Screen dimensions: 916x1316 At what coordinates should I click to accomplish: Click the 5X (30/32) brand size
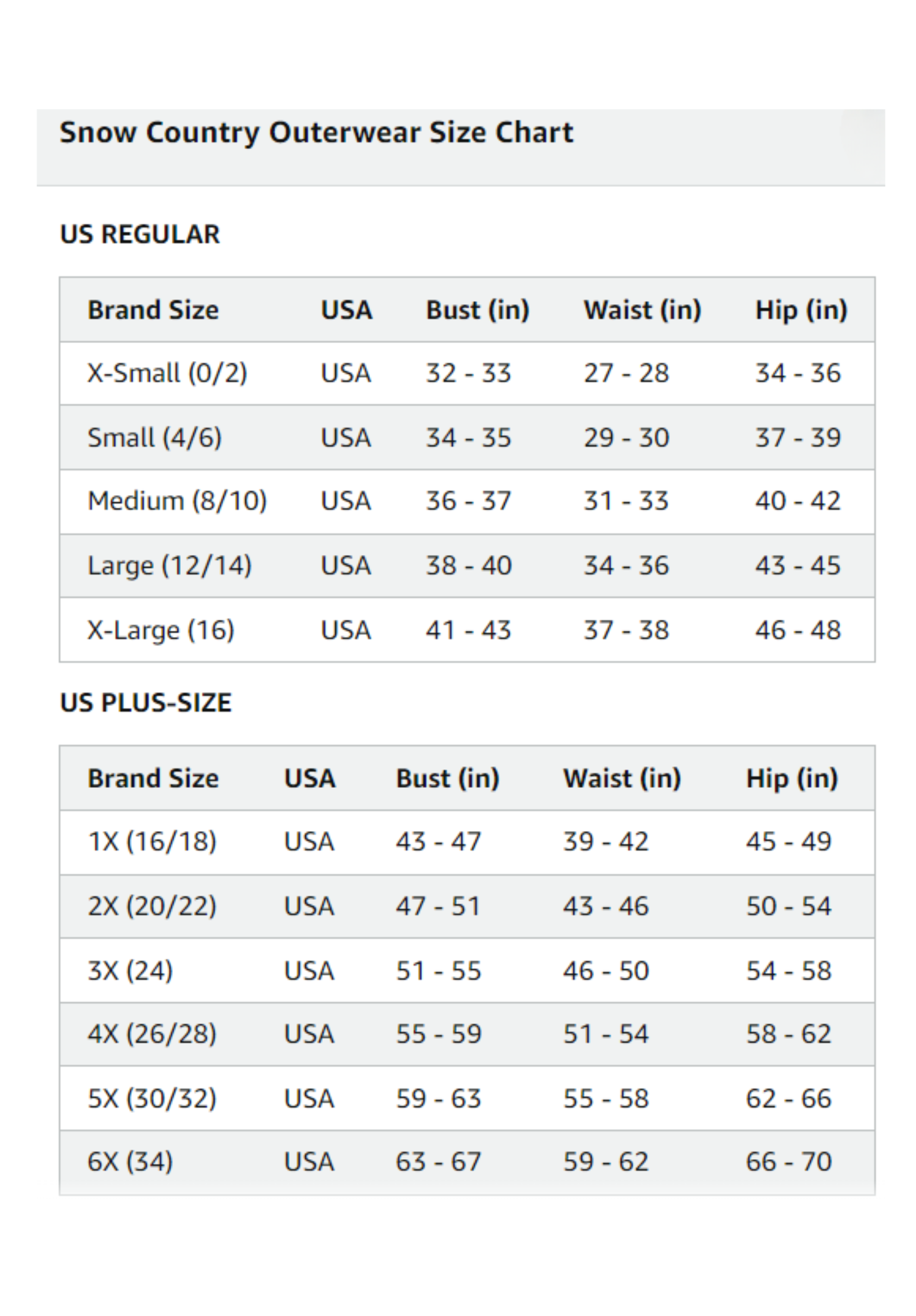click(152, 1099)
